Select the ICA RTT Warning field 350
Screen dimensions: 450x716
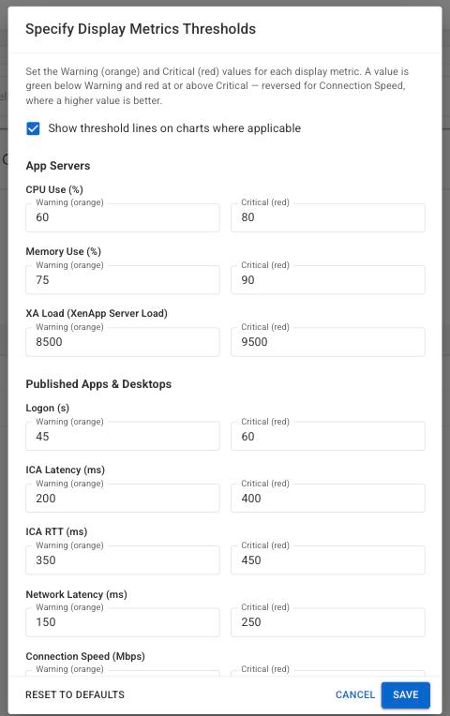122,560
